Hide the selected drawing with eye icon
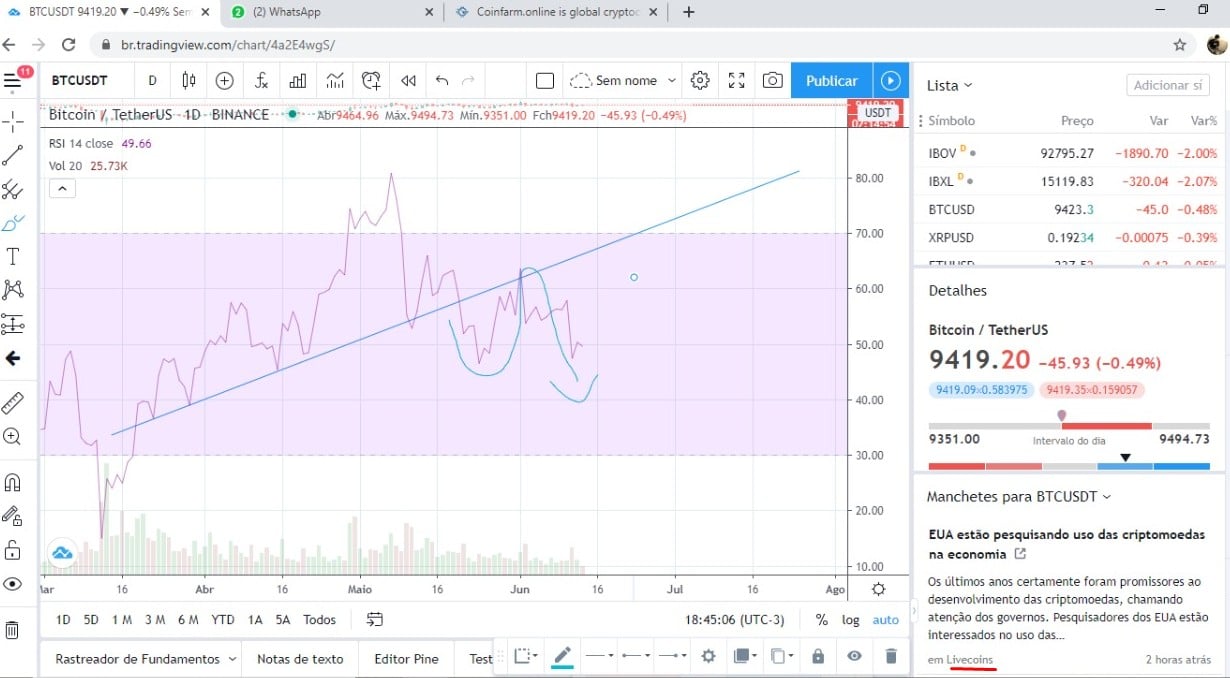 854,657
